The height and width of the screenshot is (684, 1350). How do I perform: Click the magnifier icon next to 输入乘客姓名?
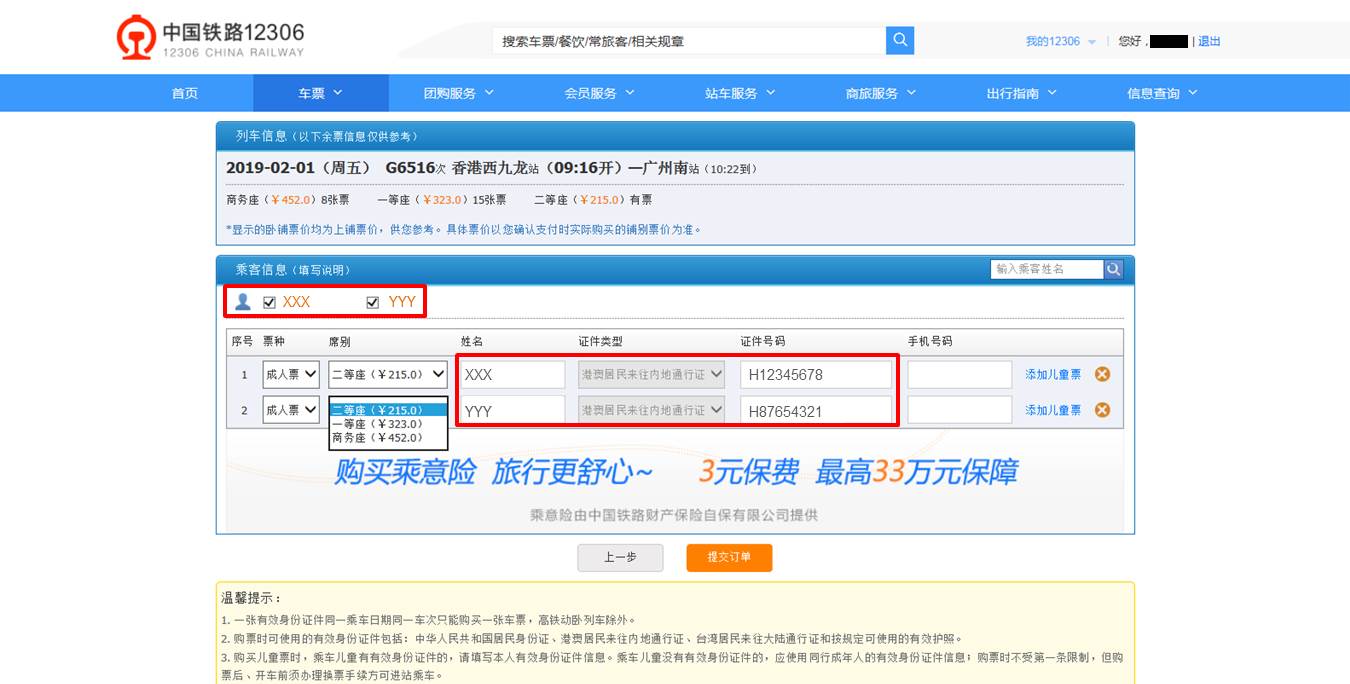coord(1113,268)
